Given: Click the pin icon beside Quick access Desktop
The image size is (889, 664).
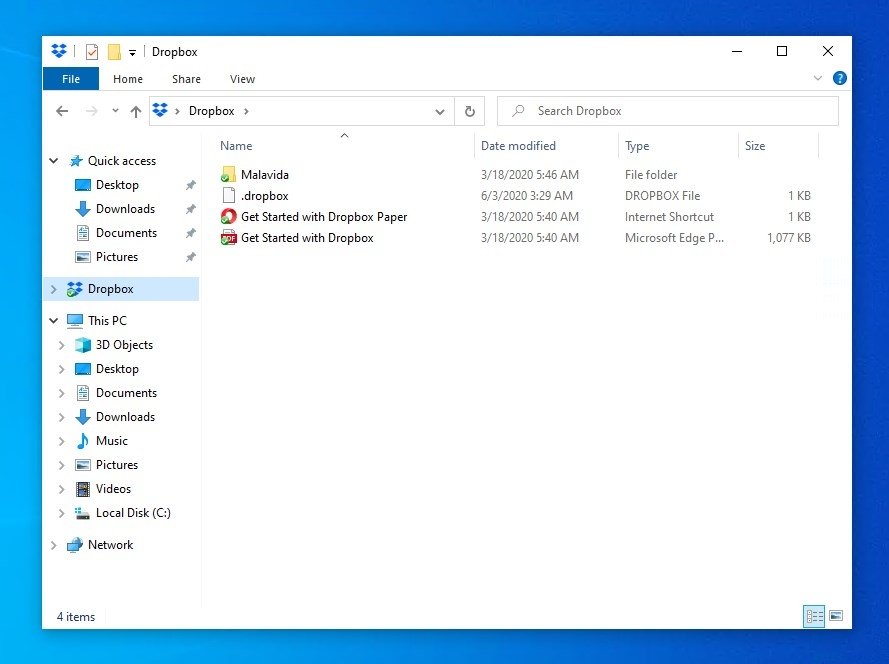Looking at the screenshot, I should point(190,185).
